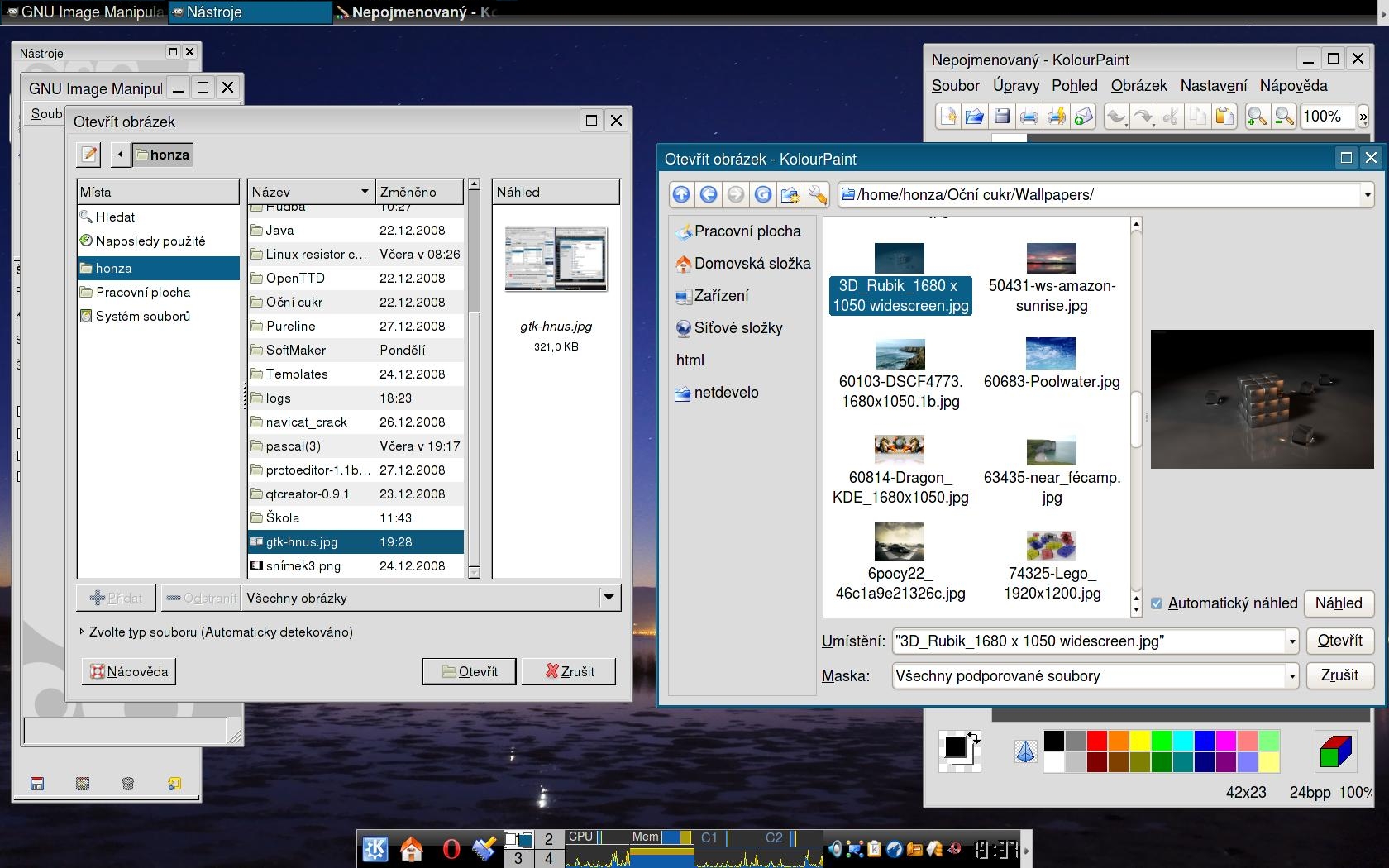The image size is (1389, 868).
Task: Toggle Automatický náhled checkbox
Action: tap(1157, 603)
